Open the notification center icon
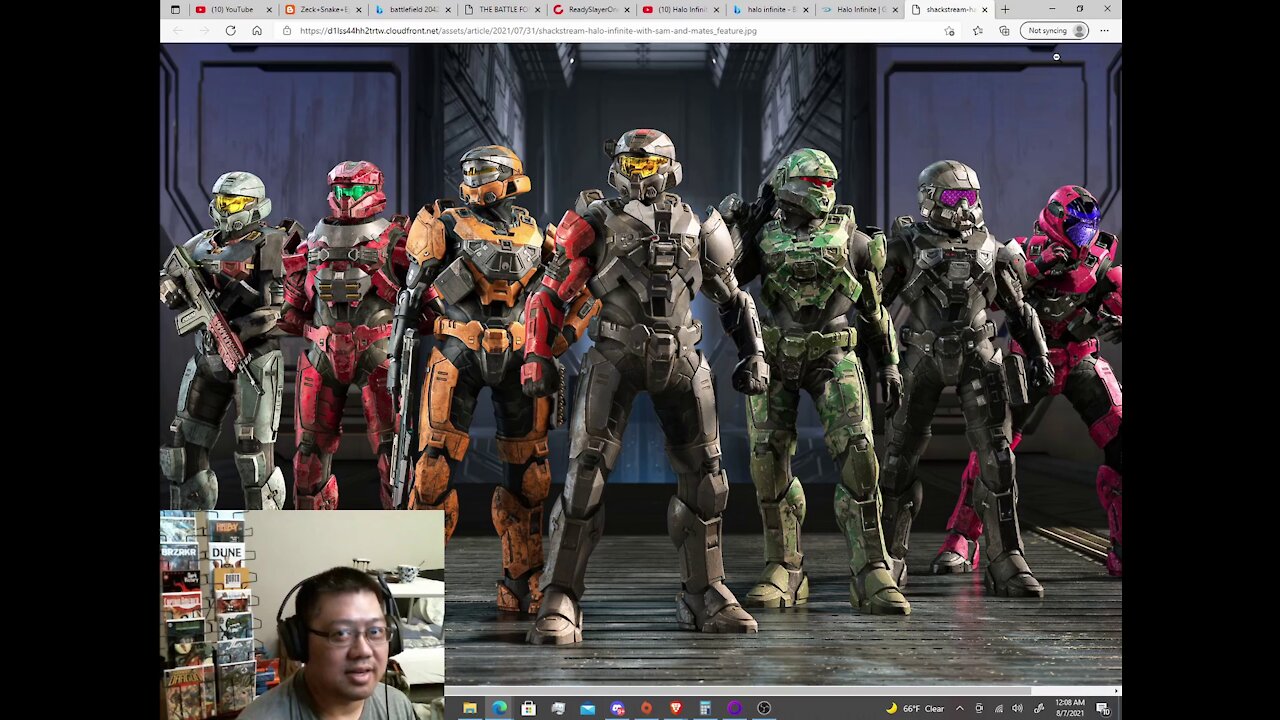1280x720 pixels. click(1103, 708)
